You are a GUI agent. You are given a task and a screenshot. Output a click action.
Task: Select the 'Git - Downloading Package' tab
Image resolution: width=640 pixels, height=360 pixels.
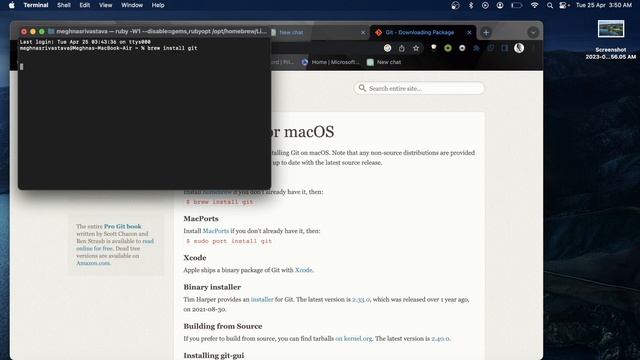point(420,32)
